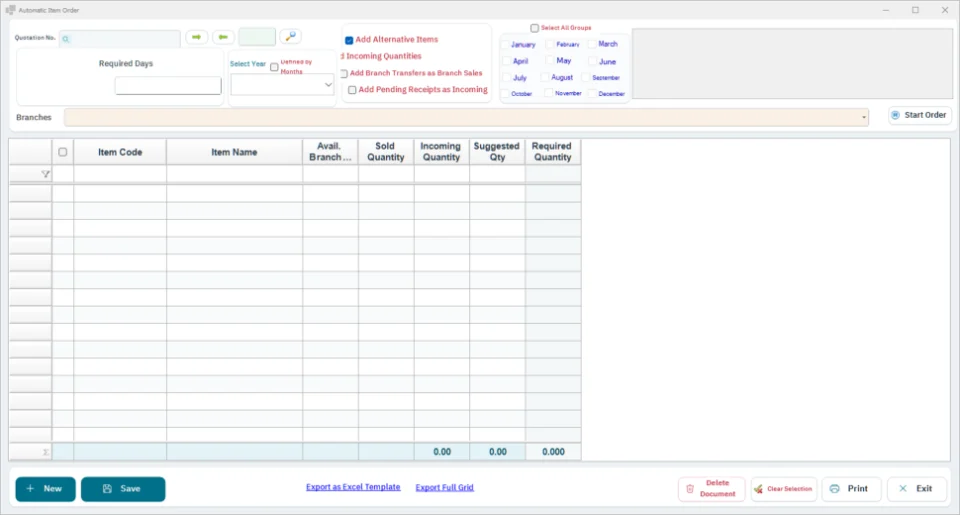Open quotation search with magnifier-key icon

[291, 37]
